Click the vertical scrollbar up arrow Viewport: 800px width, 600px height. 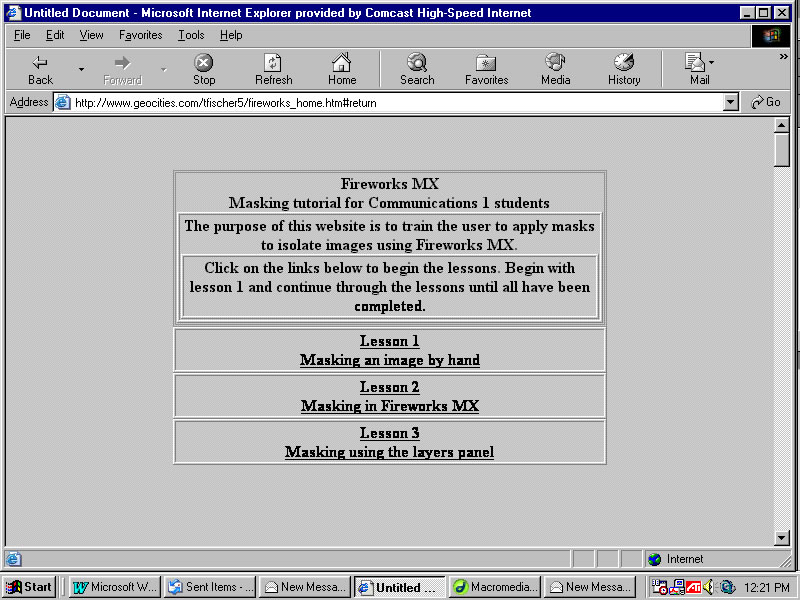click(782, 125)
